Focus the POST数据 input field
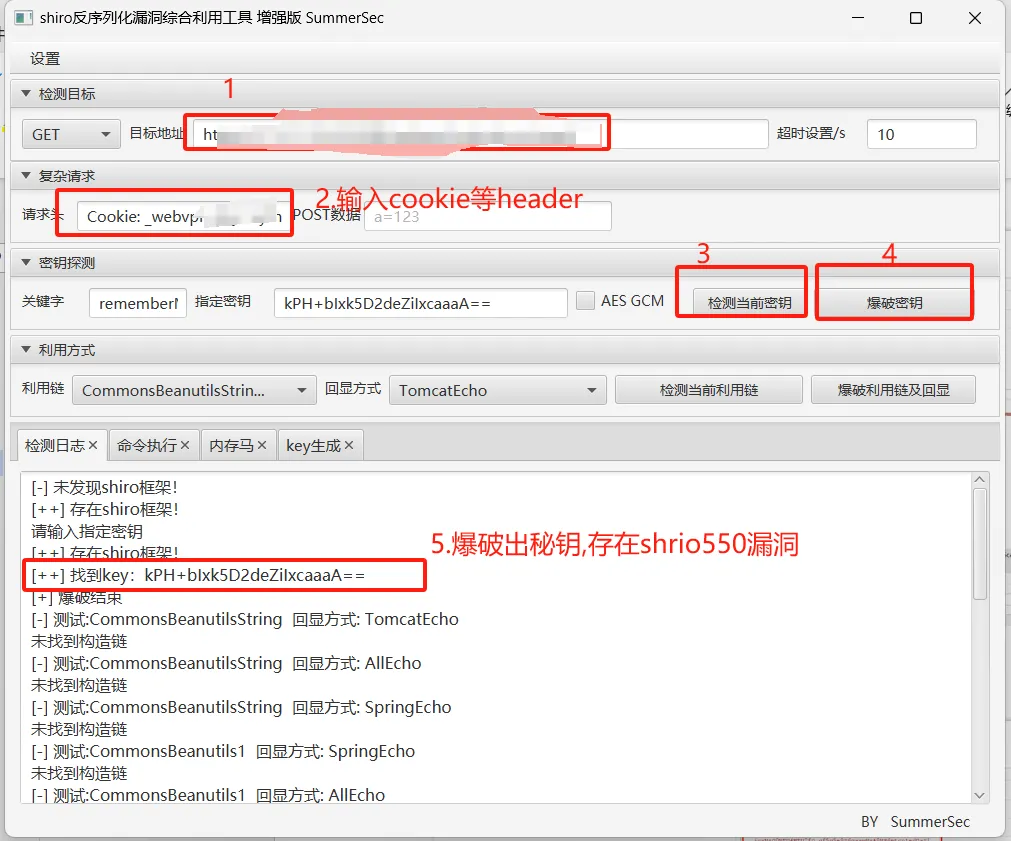The image size is (1011, 841). coord(487,216)
